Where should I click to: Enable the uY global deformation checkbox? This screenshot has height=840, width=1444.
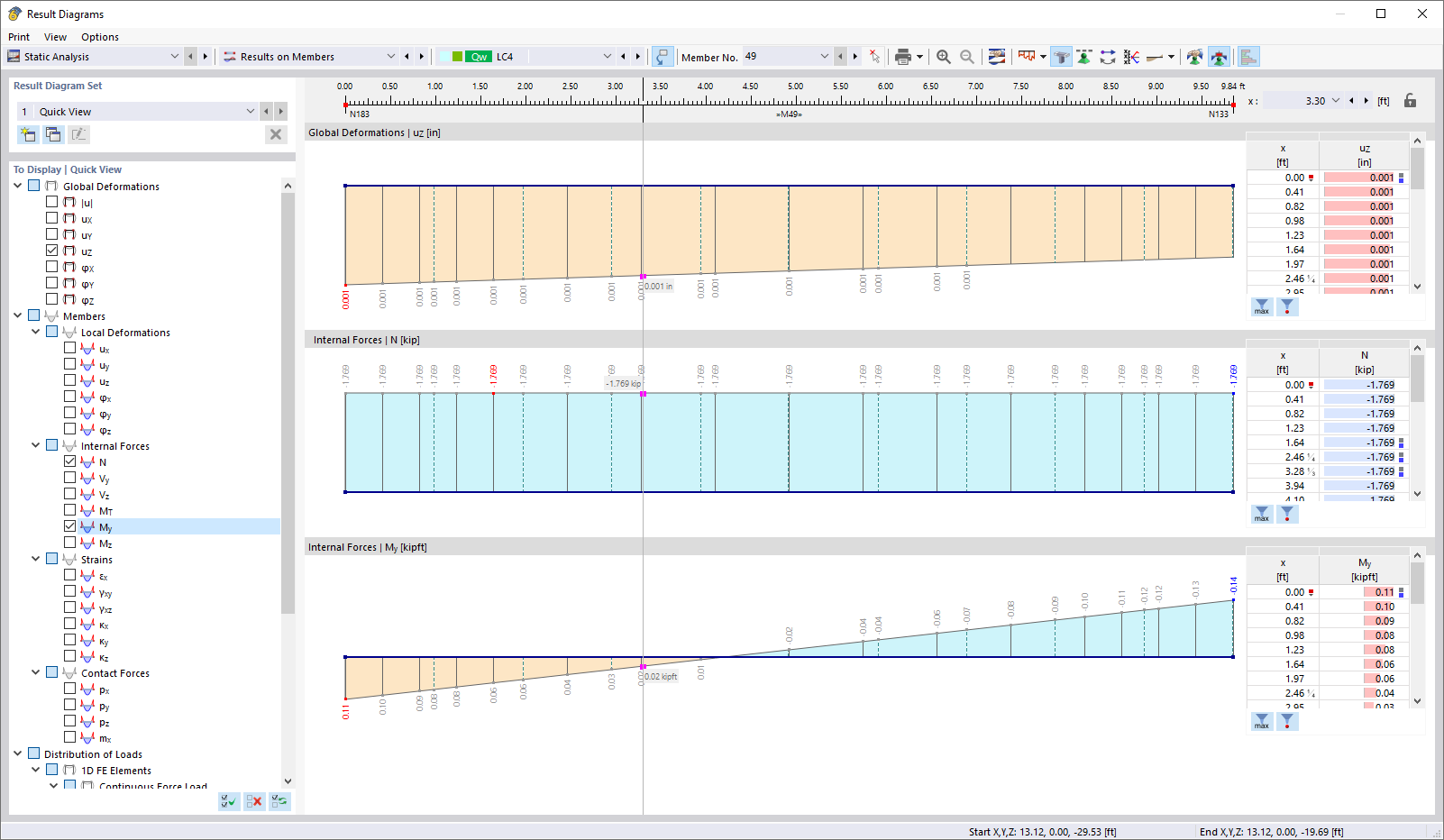coord(51,233)
